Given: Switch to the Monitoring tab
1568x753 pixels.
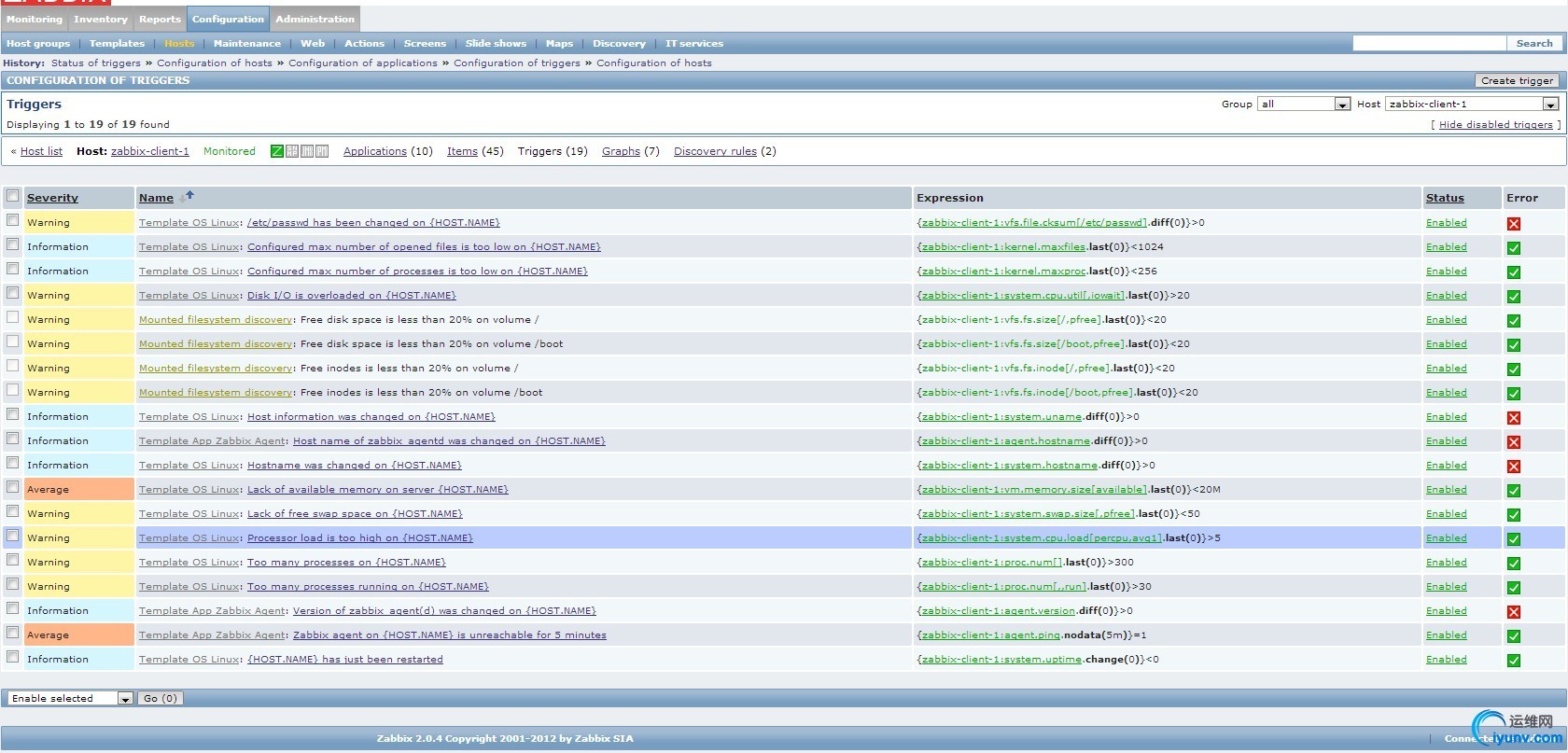Looking at the screenshot, I should coord(35,19).
